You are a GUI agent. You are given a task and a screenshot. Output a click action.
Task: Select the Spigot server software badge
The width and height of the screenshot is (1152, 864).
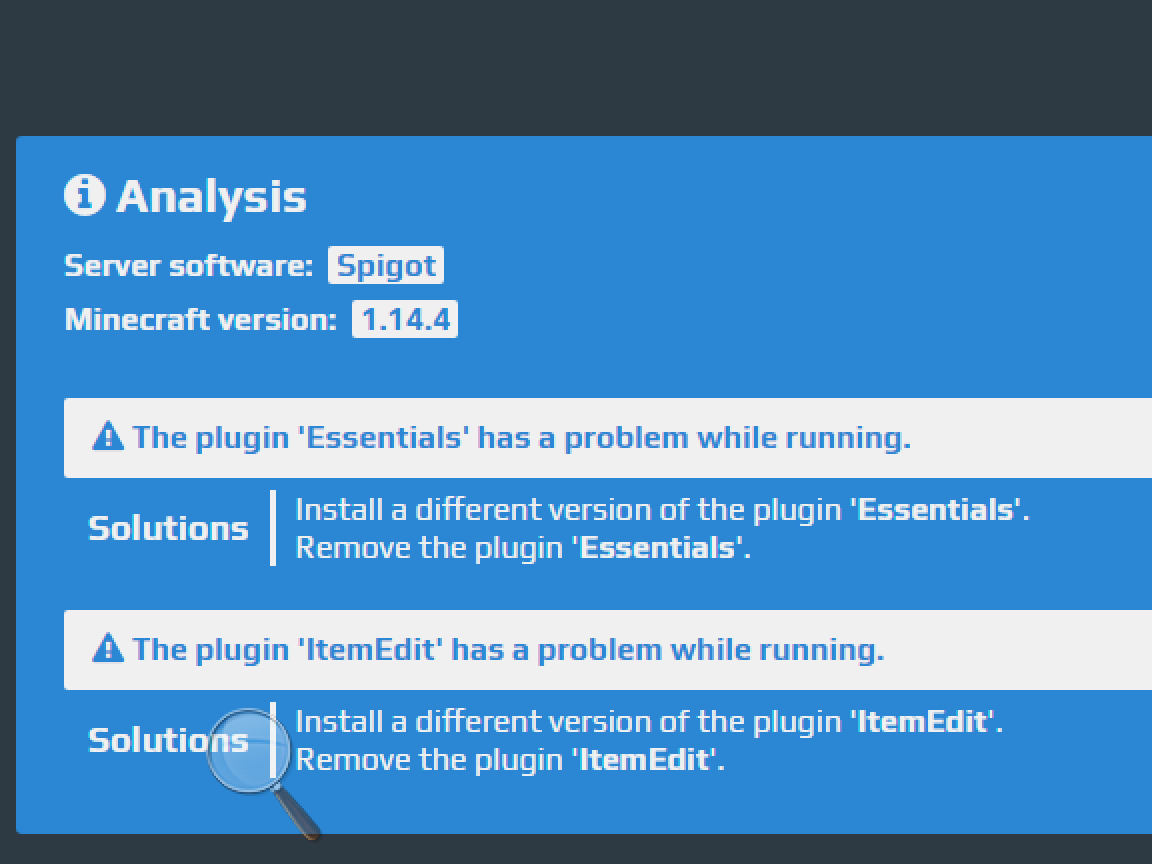pyautogui.click(x=386, y=265)
